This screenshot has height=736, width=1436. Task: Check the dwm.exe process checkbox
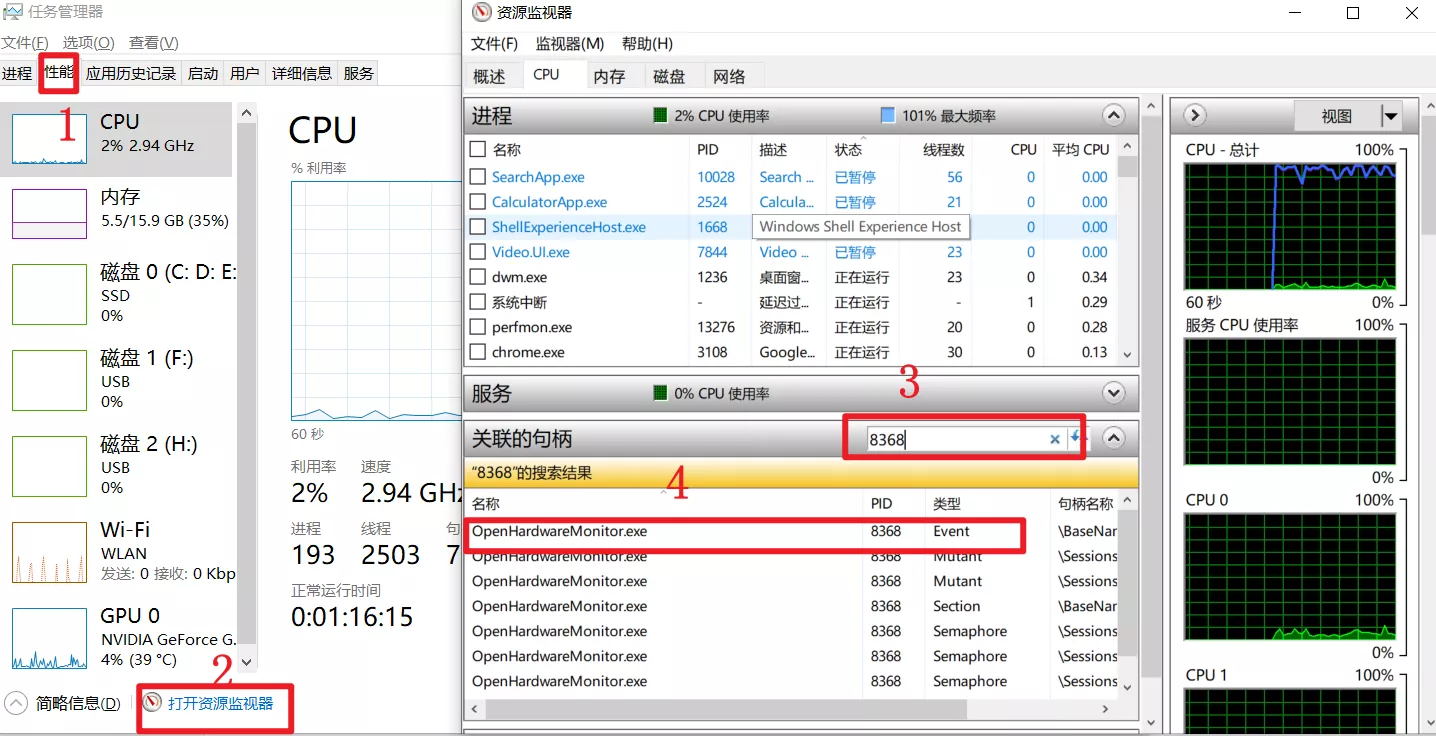coord(477,277)
